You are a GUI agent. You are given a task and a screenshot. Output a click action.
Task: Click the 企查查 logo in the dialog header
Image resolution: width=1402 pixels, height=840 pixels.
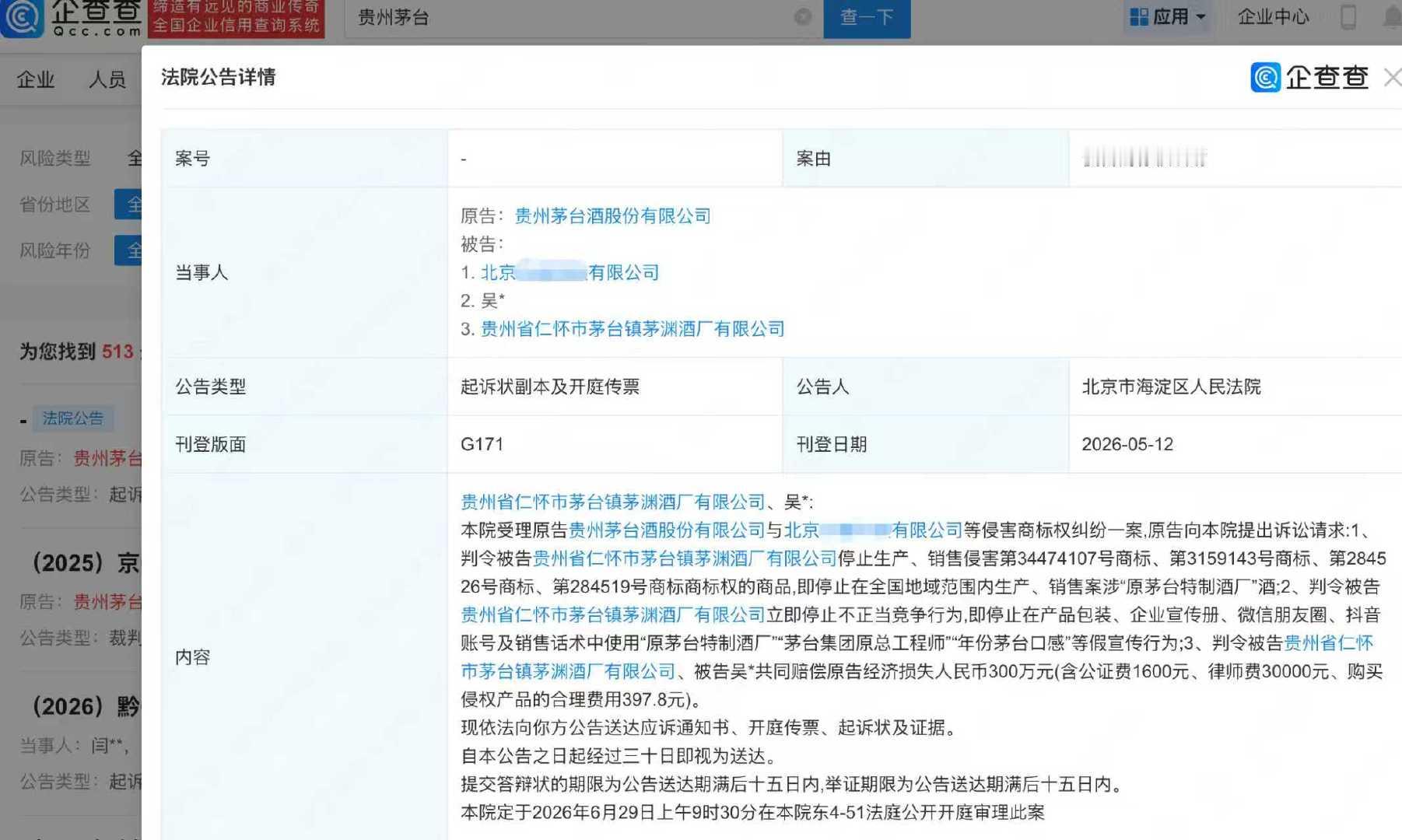click(1309, 77)
